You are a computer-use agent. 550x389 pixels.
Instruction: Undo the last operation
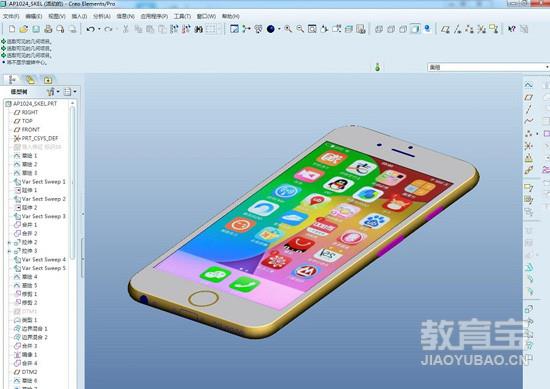click(90, 29)
